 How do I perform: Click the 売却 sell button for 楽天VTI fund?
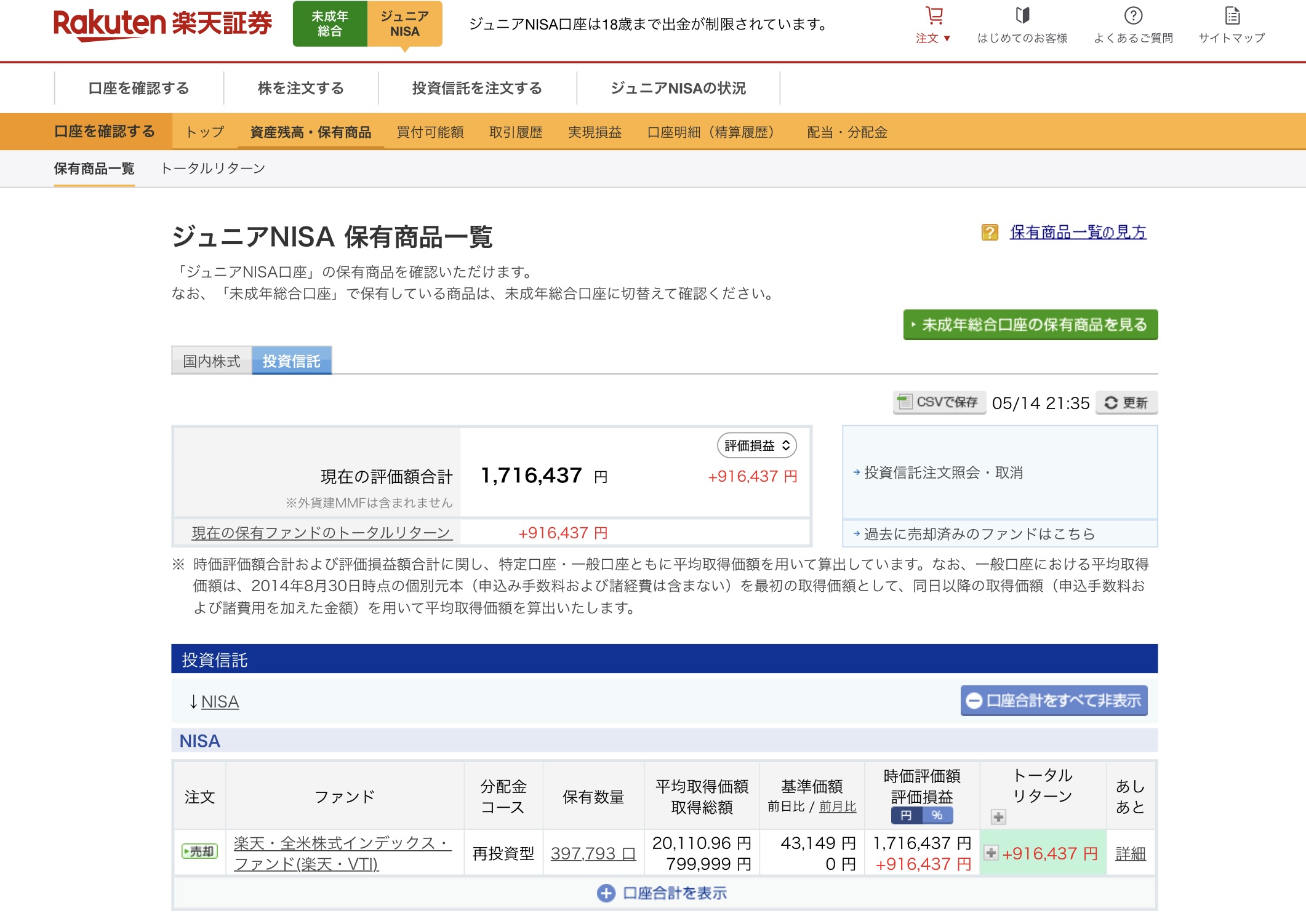[x=199, y=851]
